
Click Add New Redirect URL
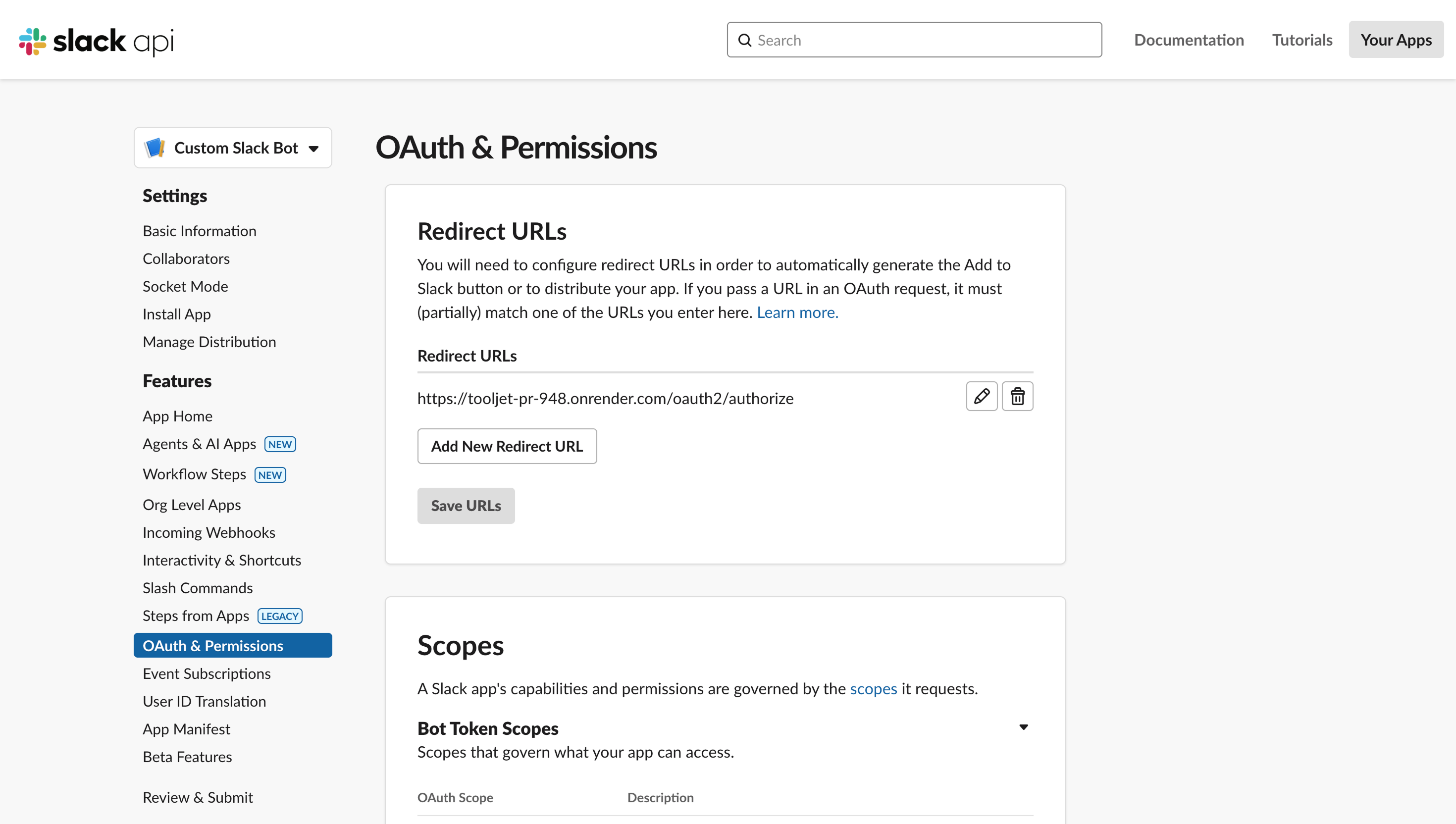pos(507,446)
